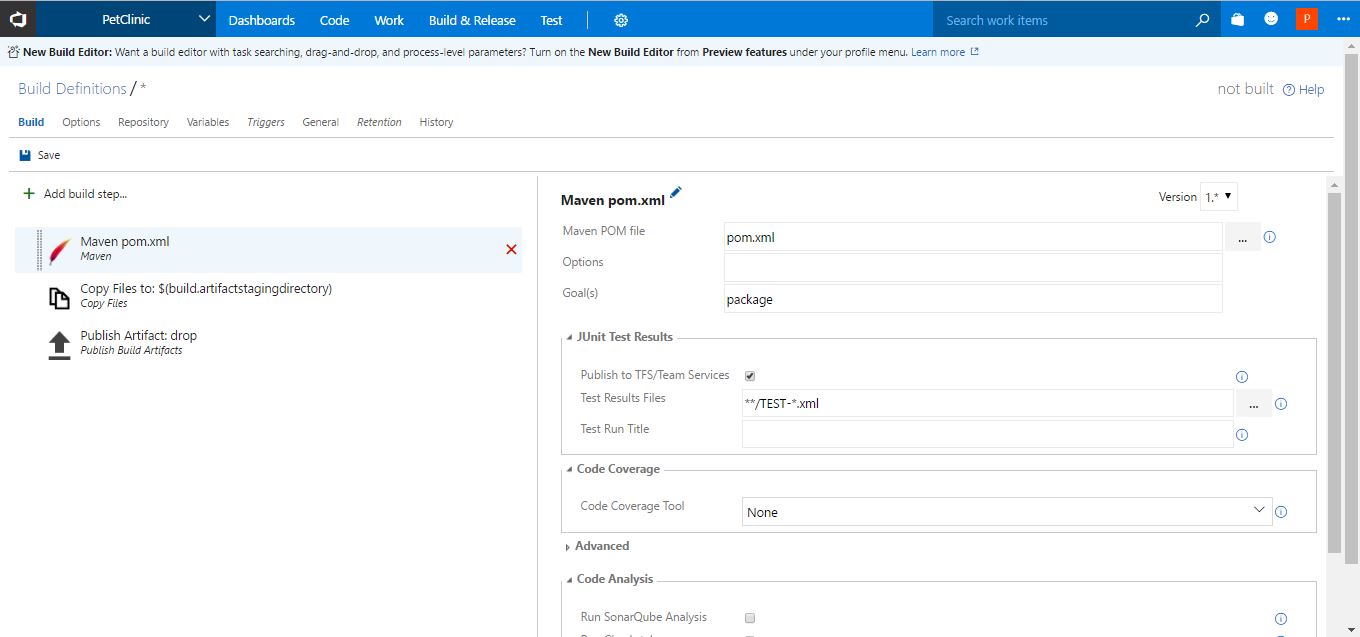Switch to the General tab
The image size is (1360, 637).
coord(321,122)
